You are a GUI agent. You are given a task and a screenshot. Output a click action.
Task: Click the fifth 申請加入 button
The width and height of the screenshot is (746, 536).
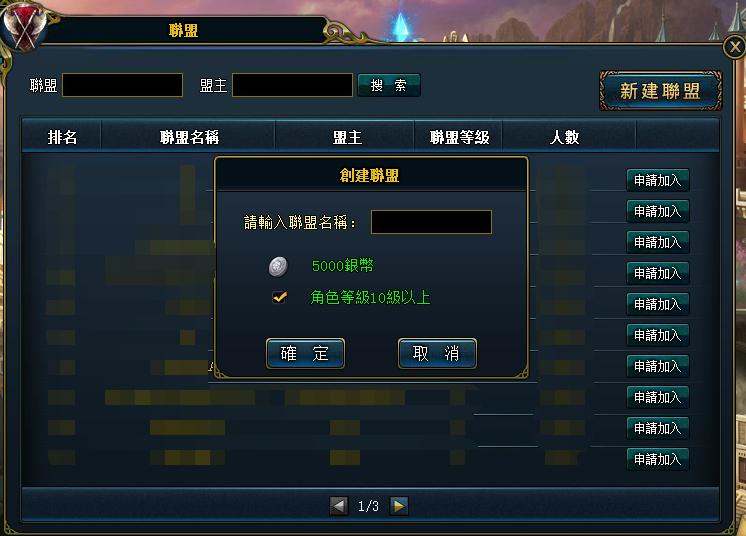click(658, 304)
